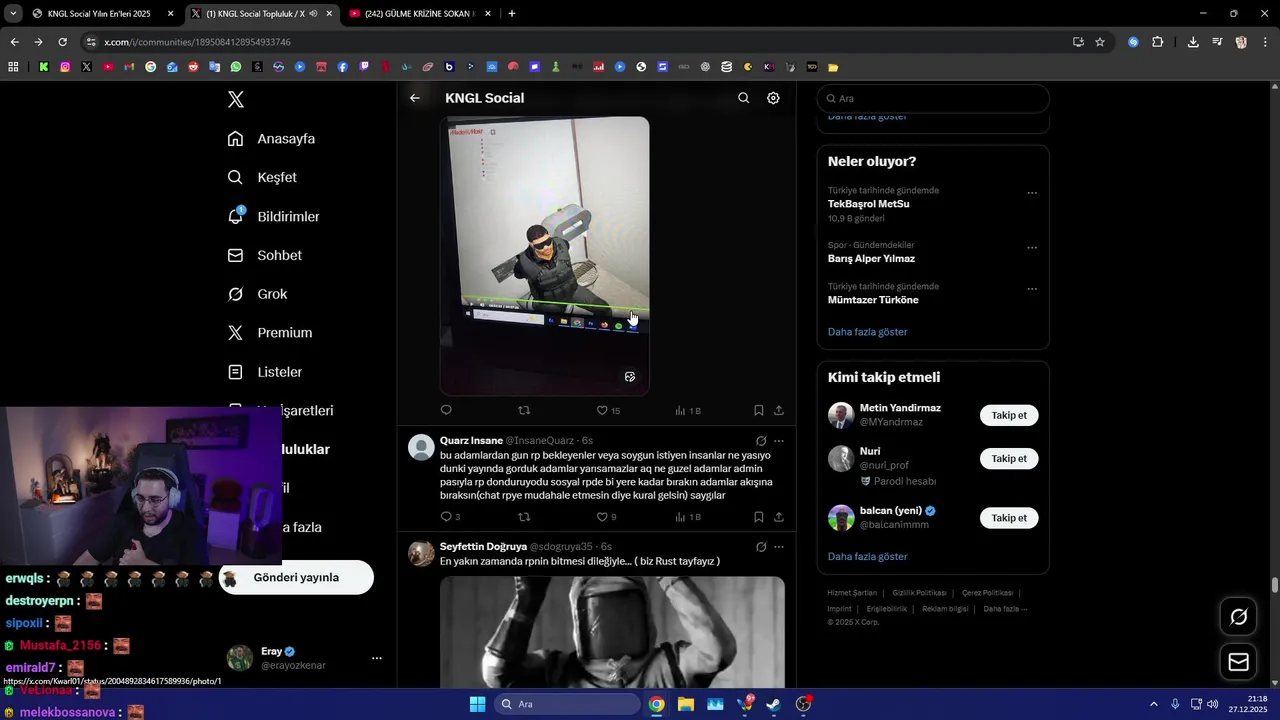Viewport: 1280px width, 720px height.
Task: Open Grok explain on Seyfettin Doğruya's post
Action: 761,547
